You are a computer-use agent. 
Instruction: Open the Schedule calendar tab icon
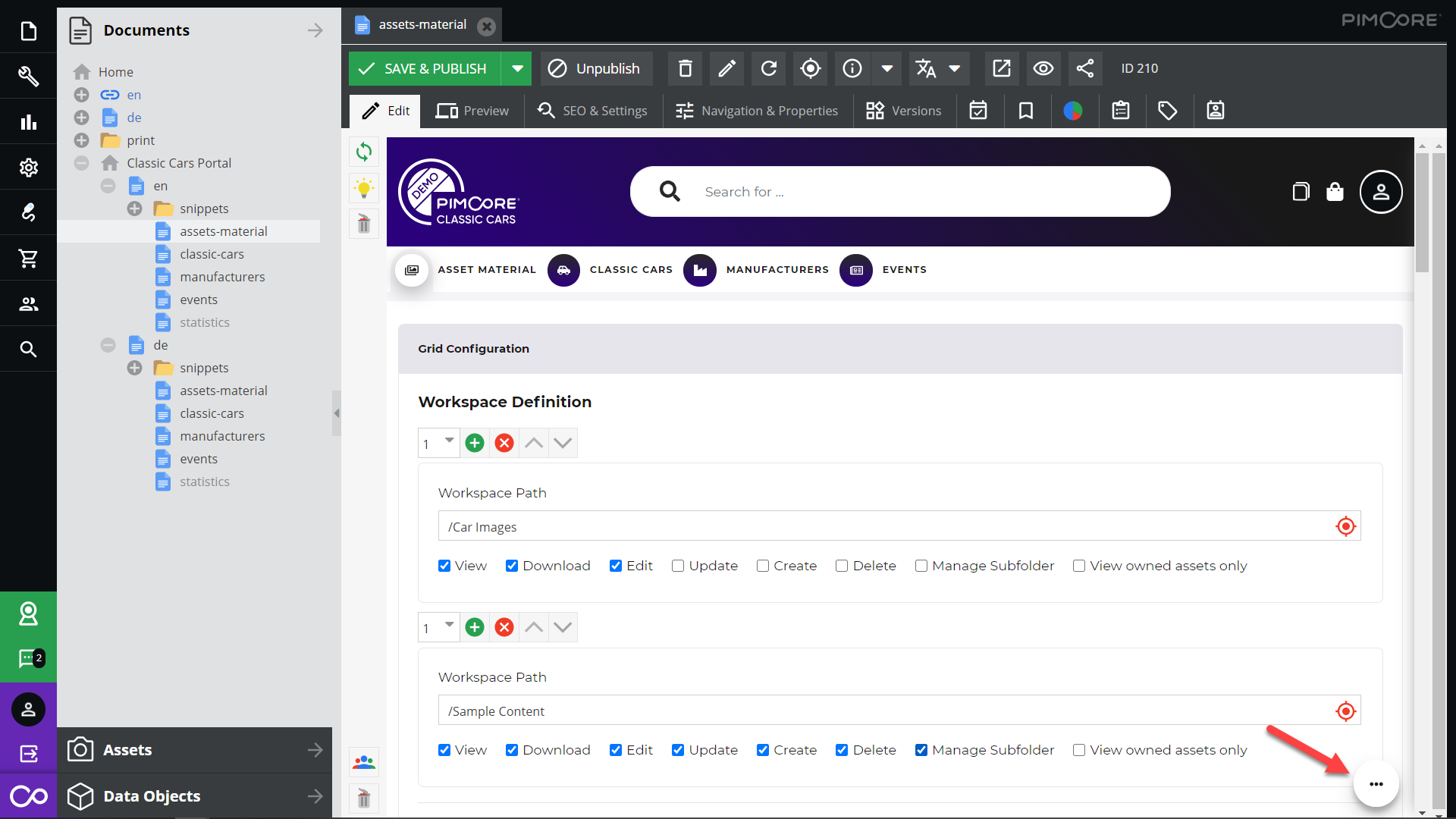click(978, 111)
